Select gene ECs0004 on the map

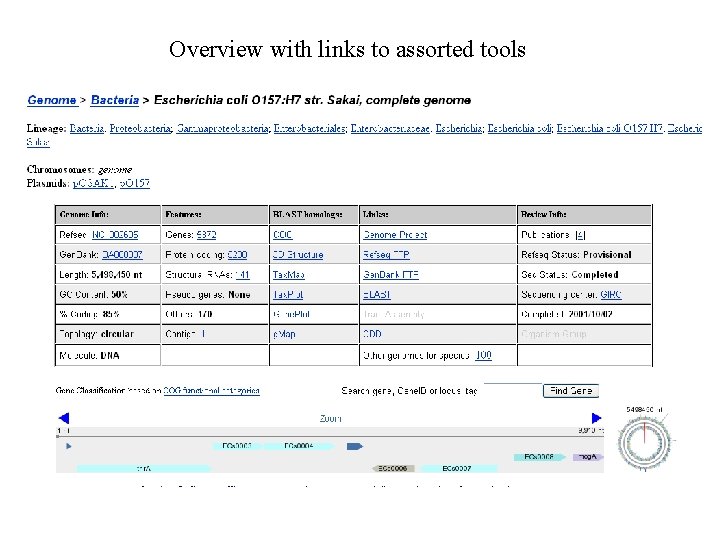[299, 446]
